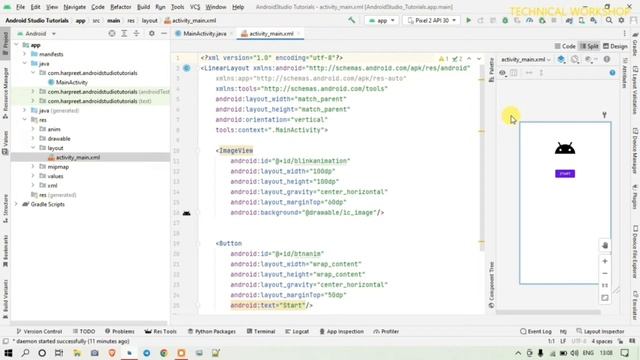This screenshot has width=640, height=360.
Task: Click Collapse All in Project panel
Action: click(136, 33)
